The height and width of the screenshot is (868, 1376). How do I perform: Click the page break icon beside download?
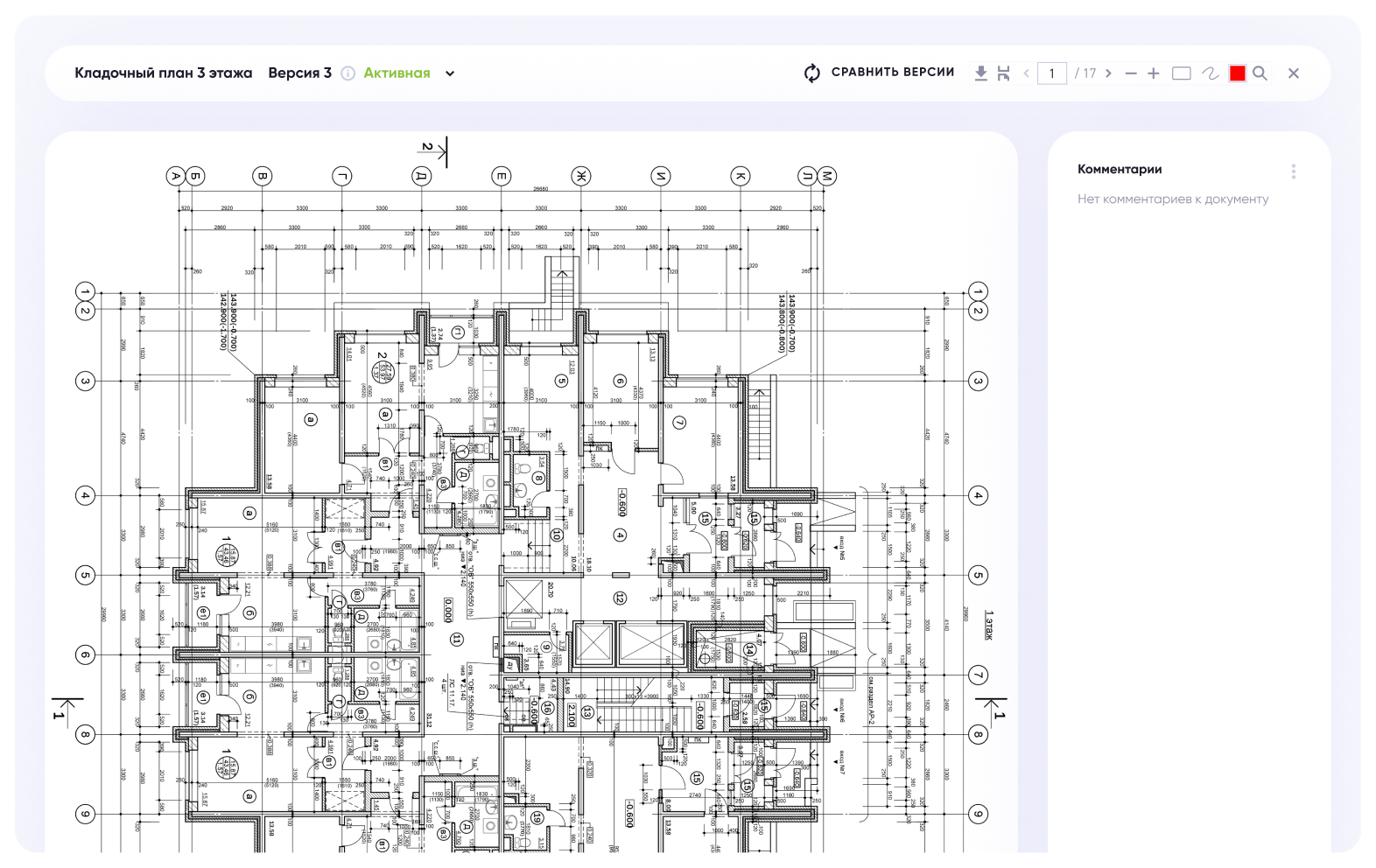(1003, 73)
